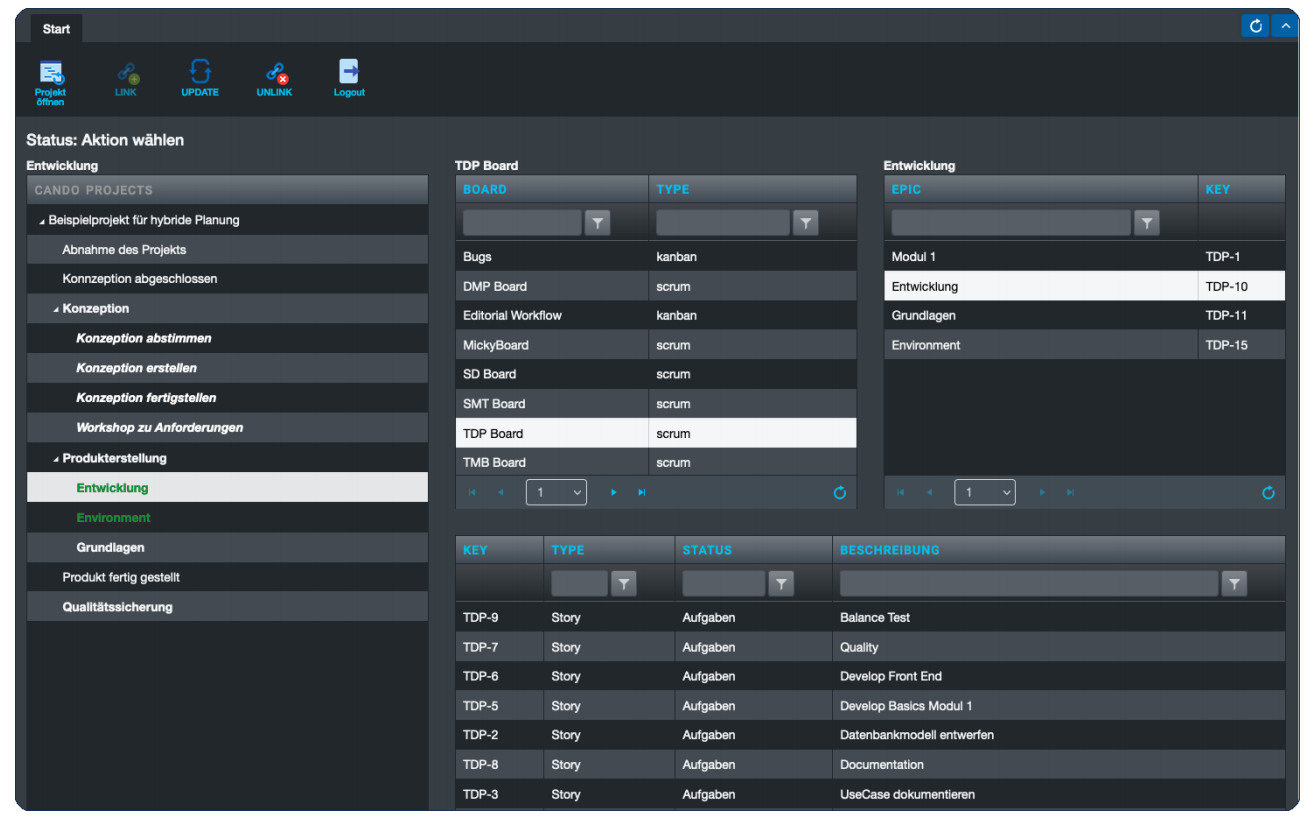Image resolution: width=1314 pixels, height=818 pixels.
Task: Select the Editorial Workflow board row
Action: [x=656, y=316]
